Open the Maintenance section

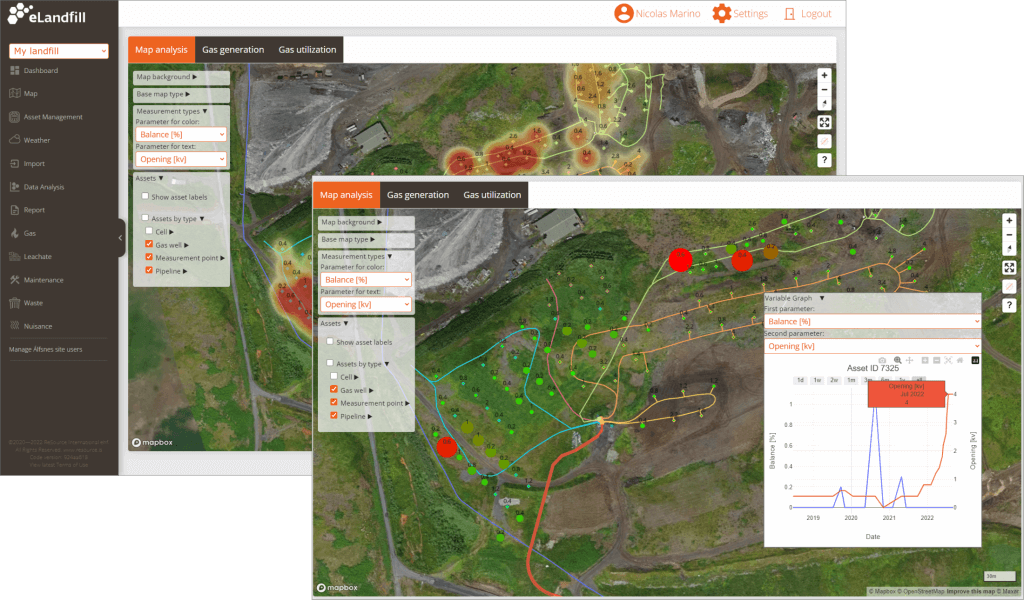(x=43, y=280)
